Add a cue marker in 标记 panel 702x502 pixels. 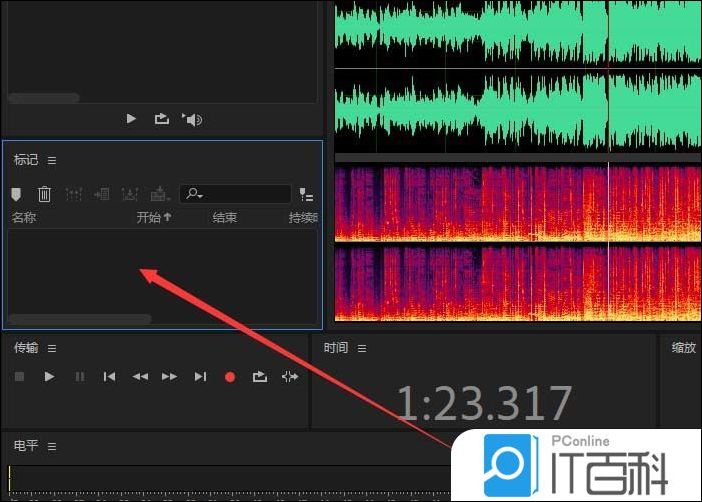[16, 194]
